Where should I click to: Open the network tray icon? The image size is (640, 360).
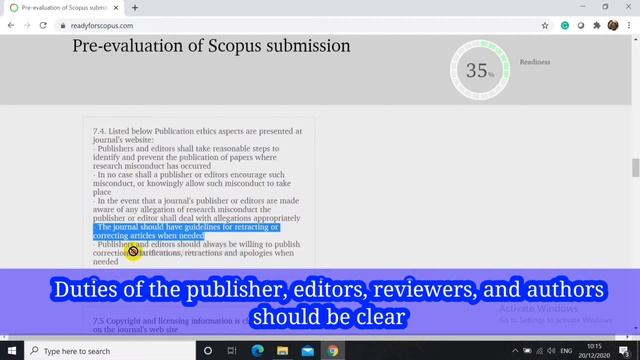(540, 351)
